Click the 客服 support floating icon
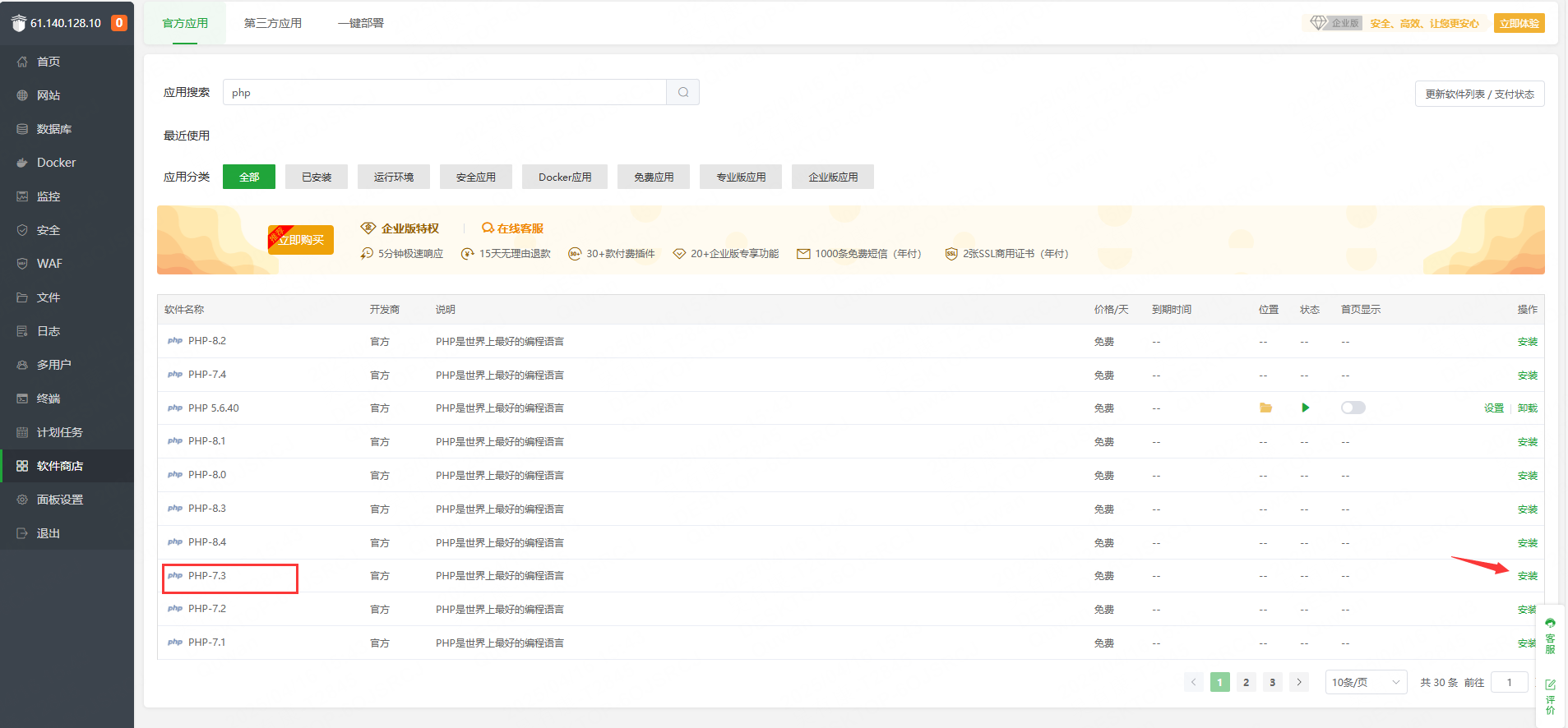 click(1550, 635)
